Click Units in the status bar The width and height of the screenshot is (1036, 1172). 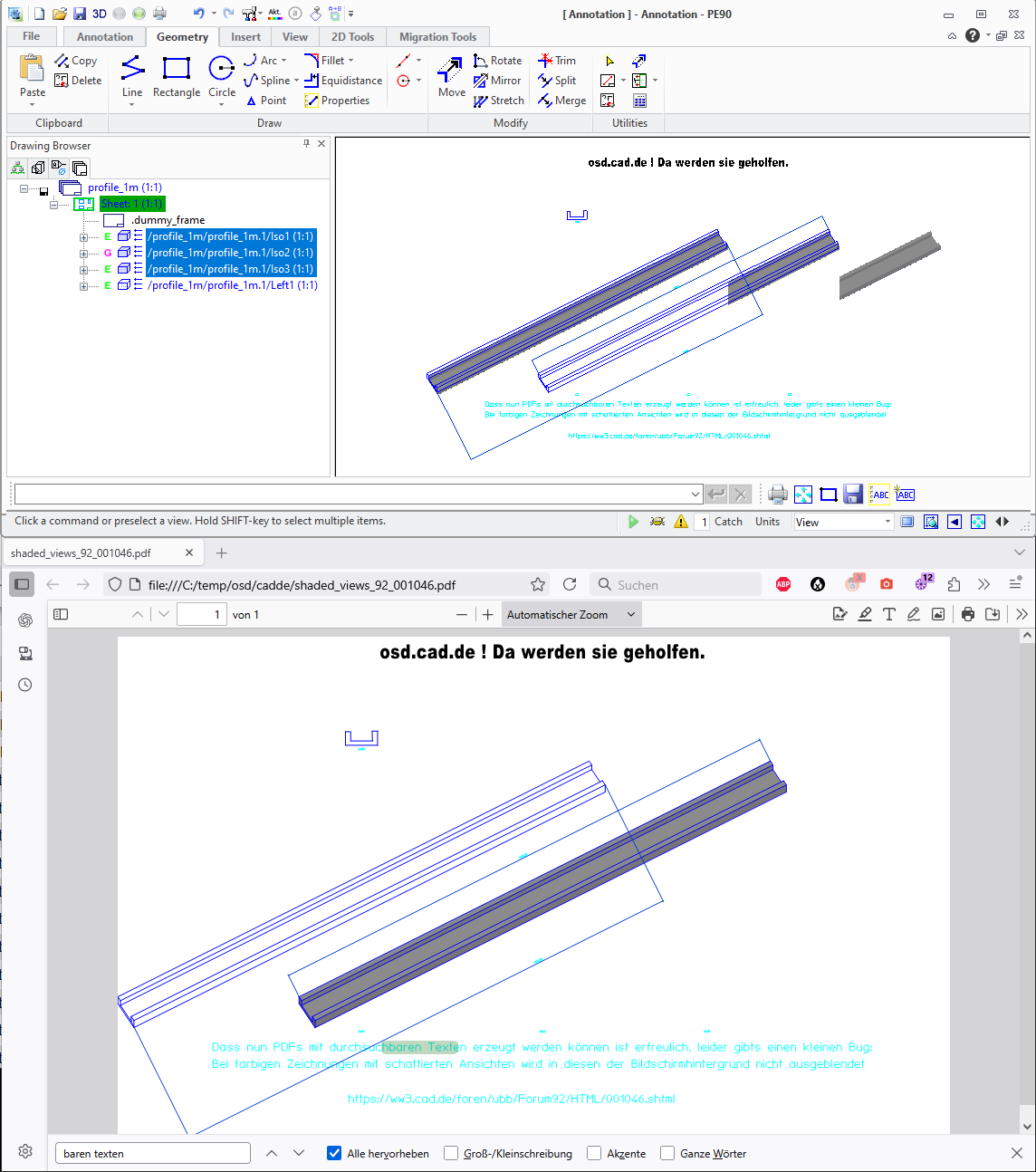coord(767,522)
